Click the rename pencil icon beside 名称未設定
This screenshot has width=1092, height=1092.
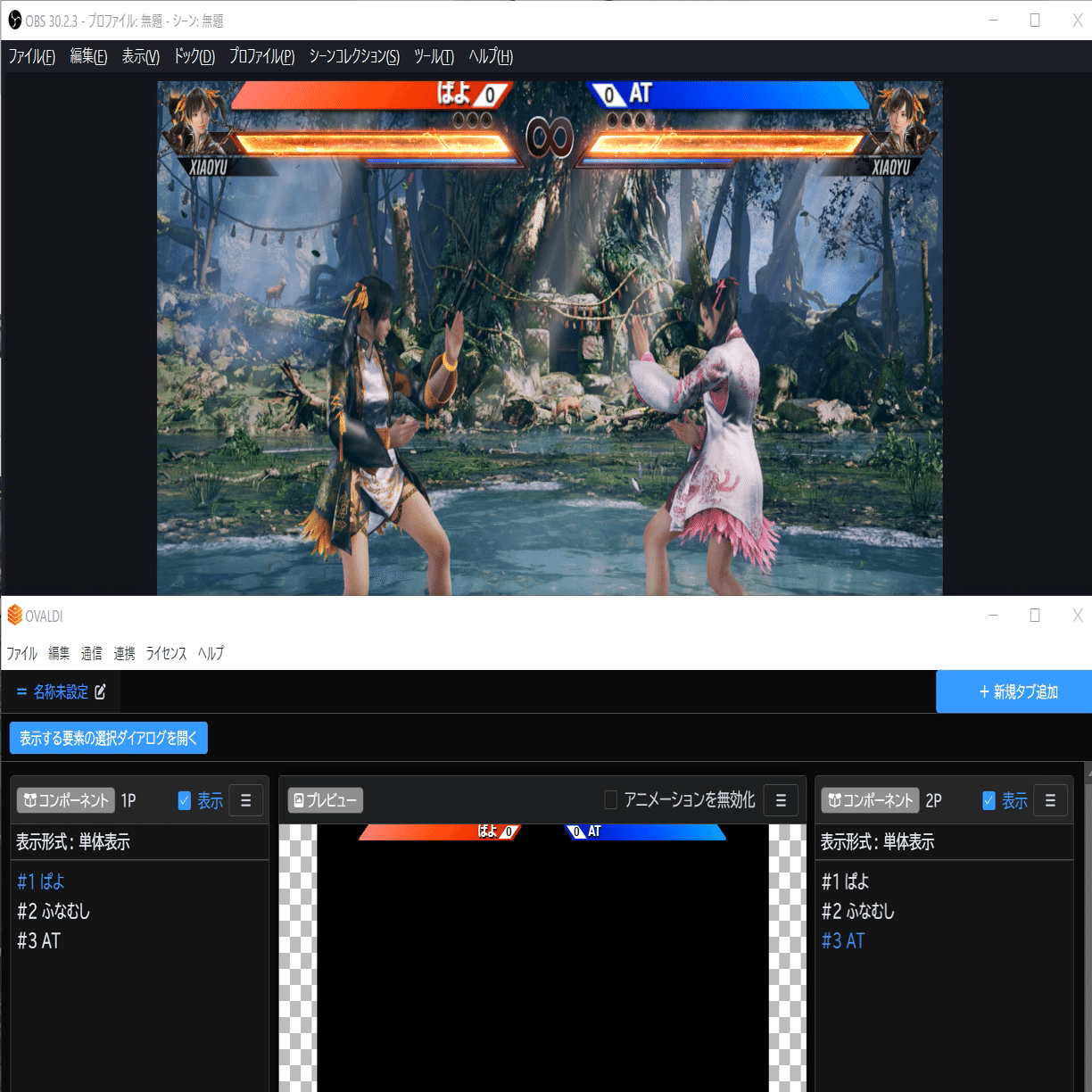pos(100,691)
